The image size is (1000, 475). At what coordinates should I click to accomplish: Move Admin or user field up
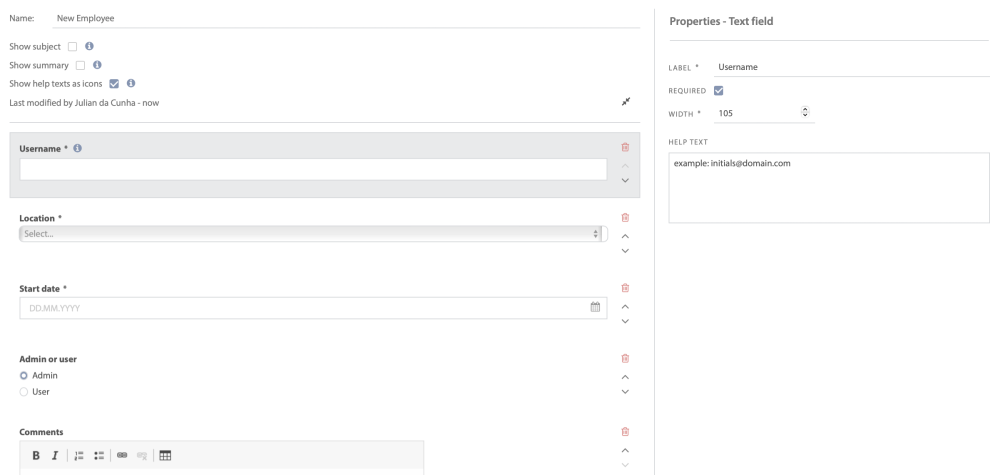point(626,376)
